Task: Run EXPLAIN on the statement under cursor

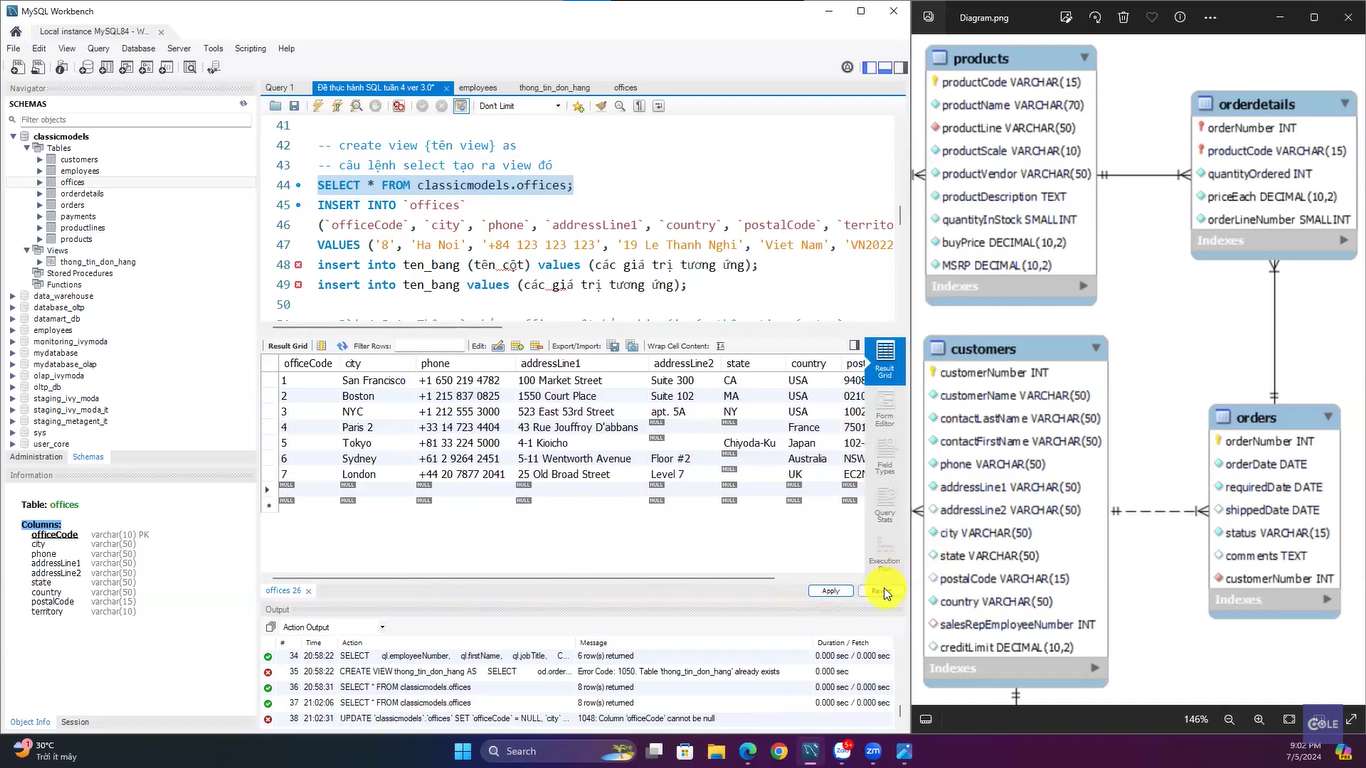Action: [356, 106]
